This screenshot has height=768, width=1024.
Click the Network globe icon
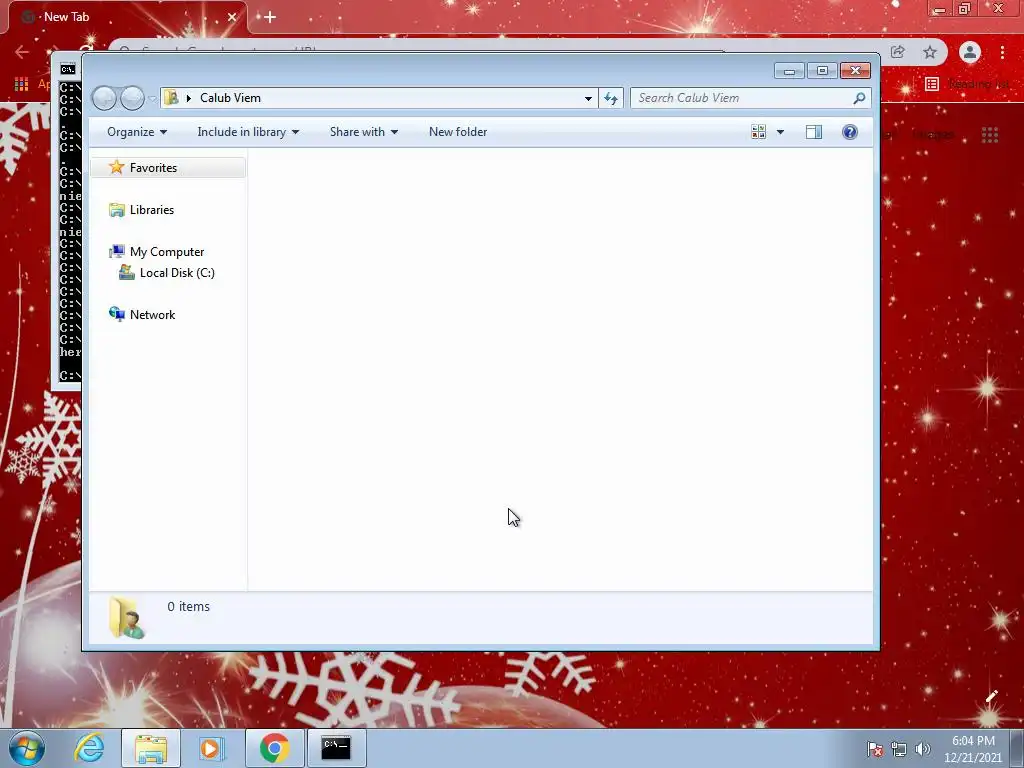coord(117,314)
